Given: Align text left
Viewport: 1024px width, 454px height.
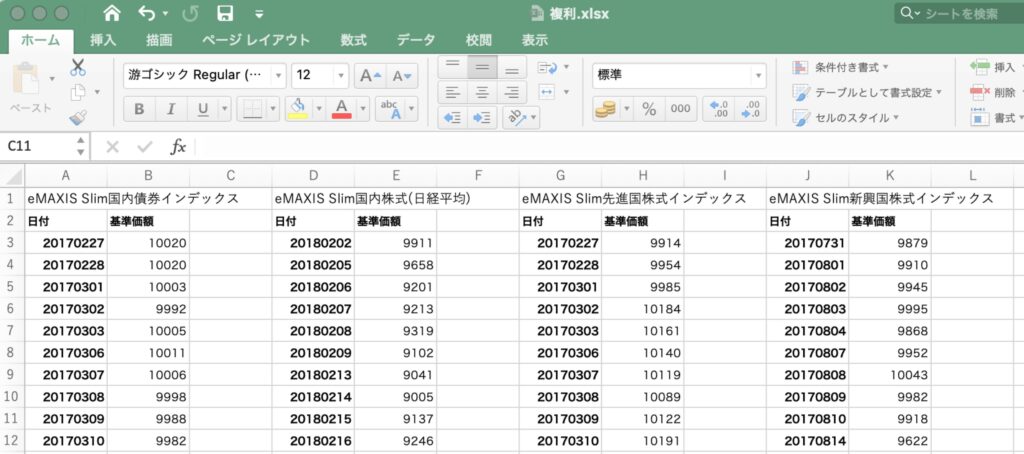Looking at the screenshot, I should point(453,92).
